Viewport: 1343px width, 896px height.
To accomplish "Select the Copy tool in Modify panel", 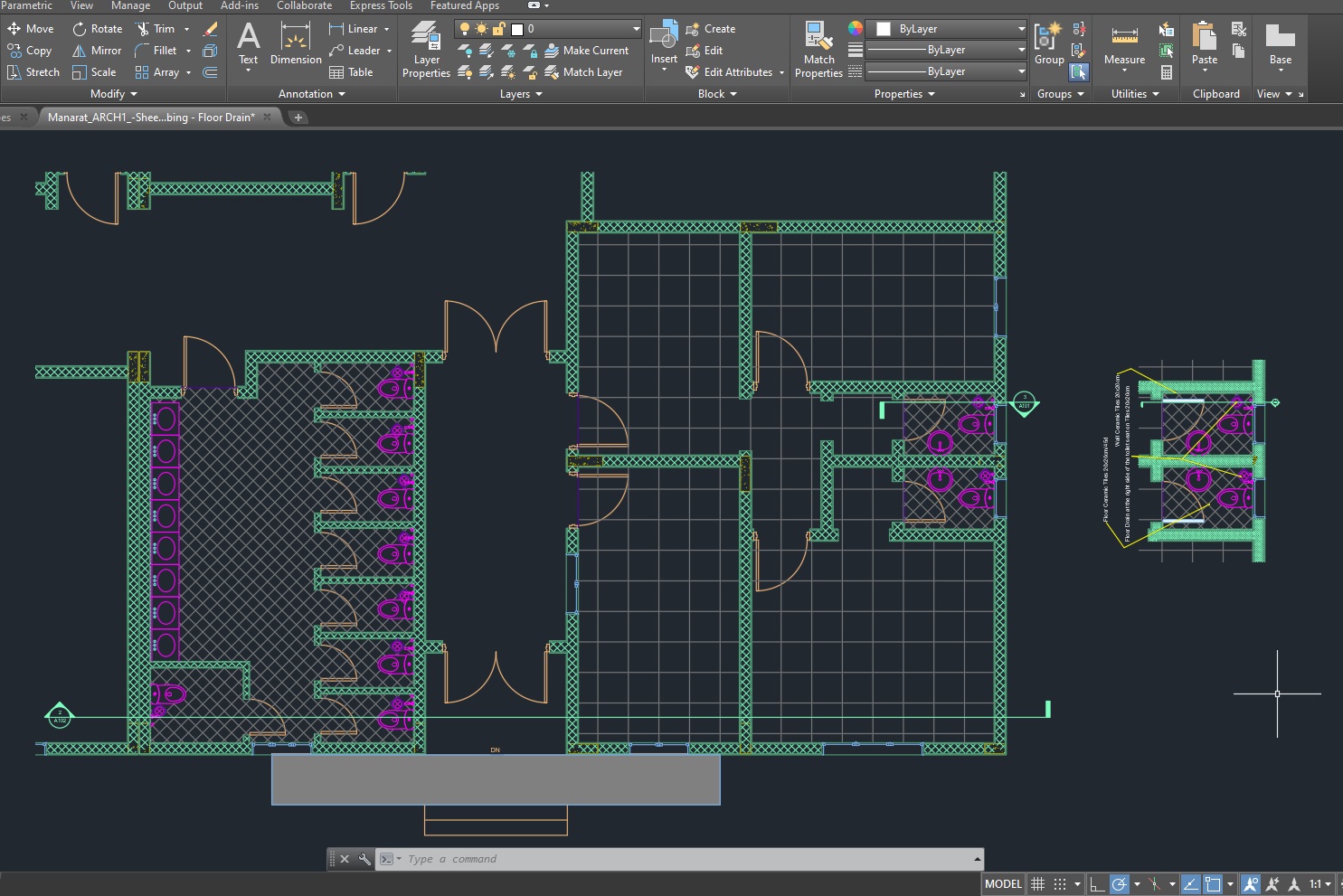I will coord(29,51).
